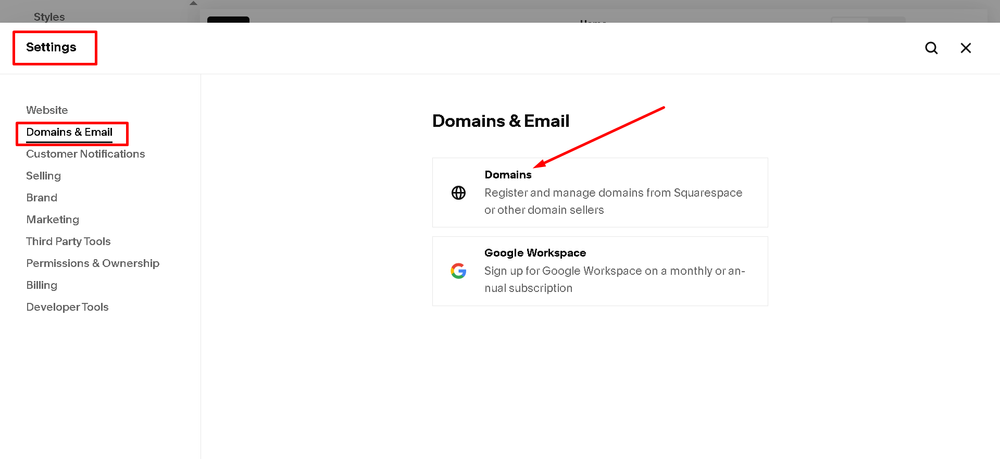Click text 'Register and manage domains from Squarespace'

pos(614,193)
